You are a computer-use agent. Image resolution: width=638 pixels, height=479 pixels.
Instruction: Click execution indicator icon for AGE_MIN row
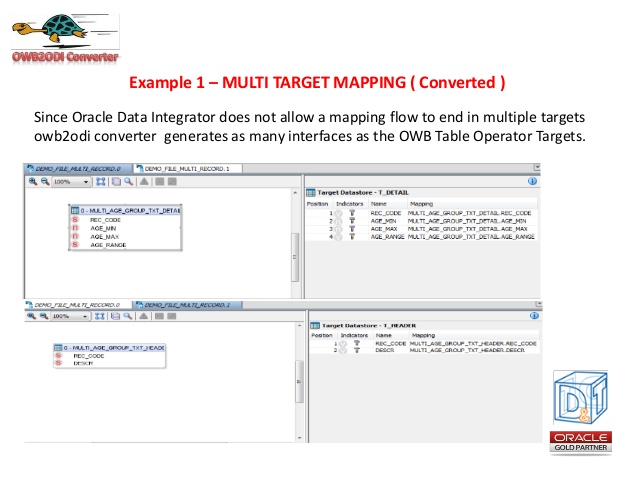[x=352, y=221]
